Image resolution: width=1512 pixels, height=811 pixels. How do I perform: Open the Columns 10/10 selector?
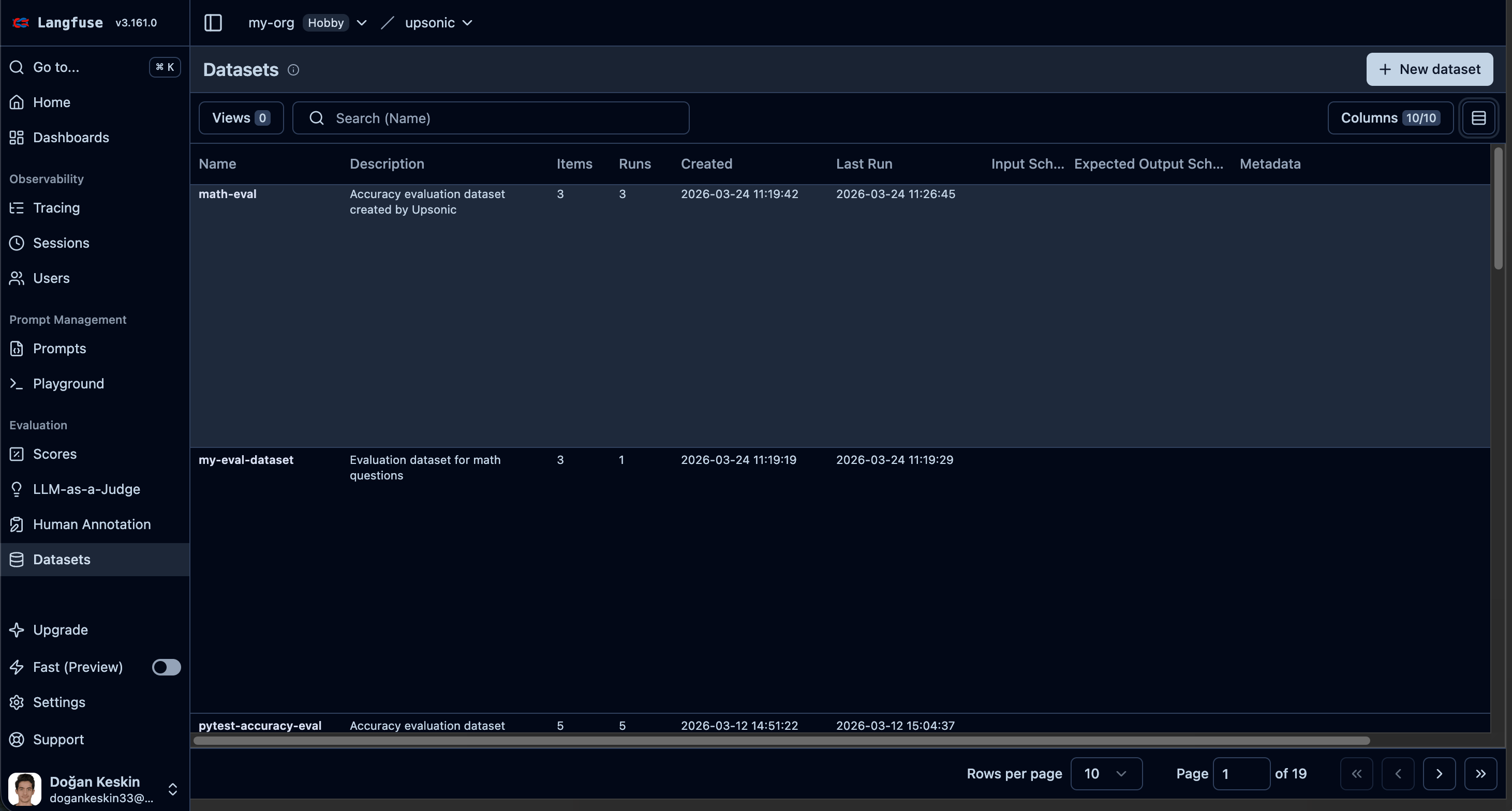click(1390, 118)
